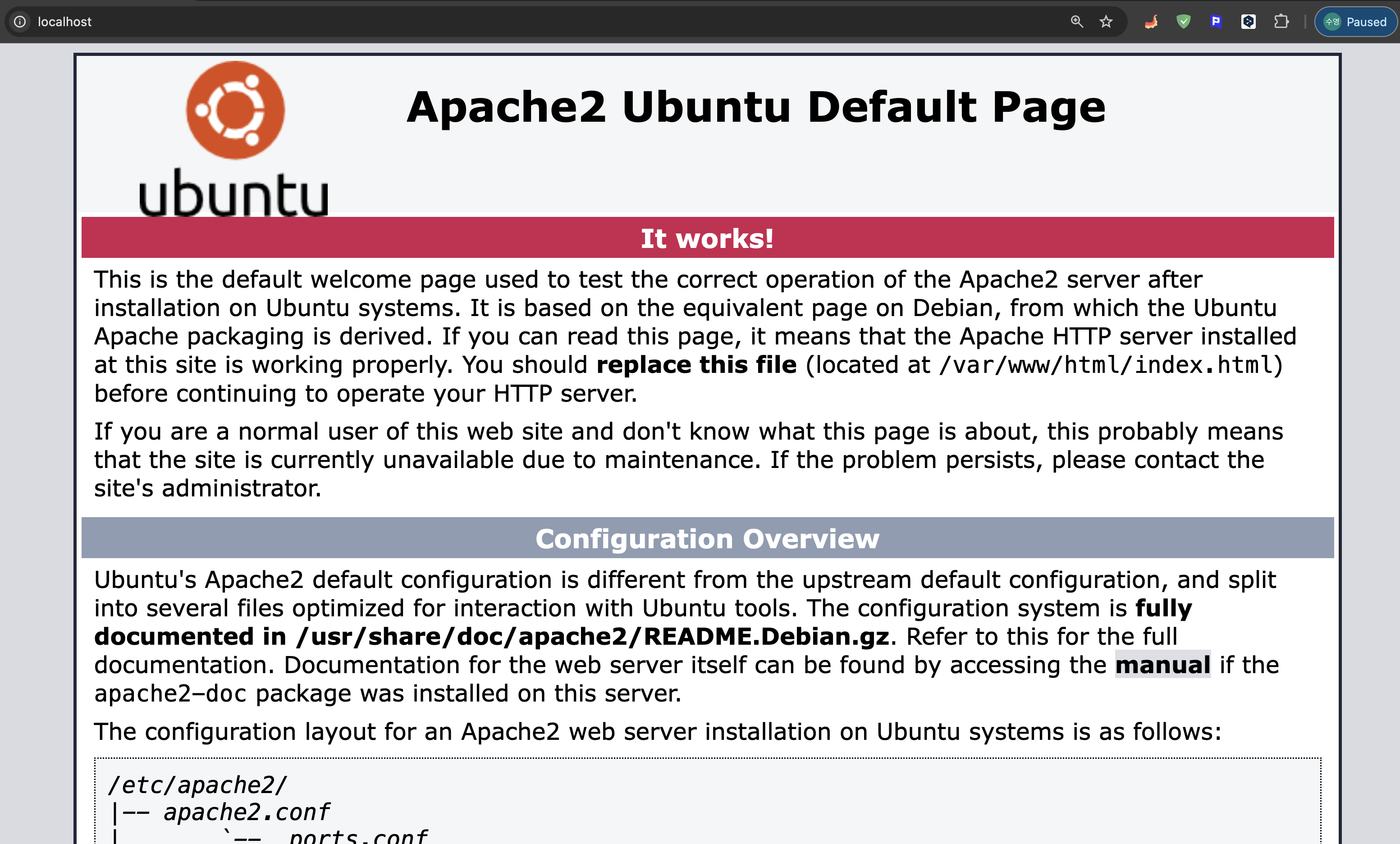
Task: Bookmark this page with the star icon
Action: tap(1106, 22)
